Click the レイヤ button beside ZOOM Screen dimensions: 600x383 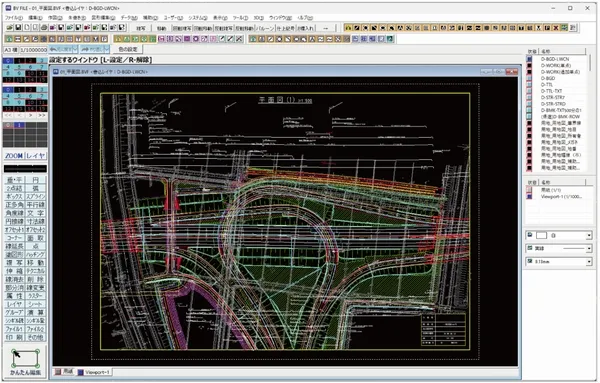coord(36,156)
